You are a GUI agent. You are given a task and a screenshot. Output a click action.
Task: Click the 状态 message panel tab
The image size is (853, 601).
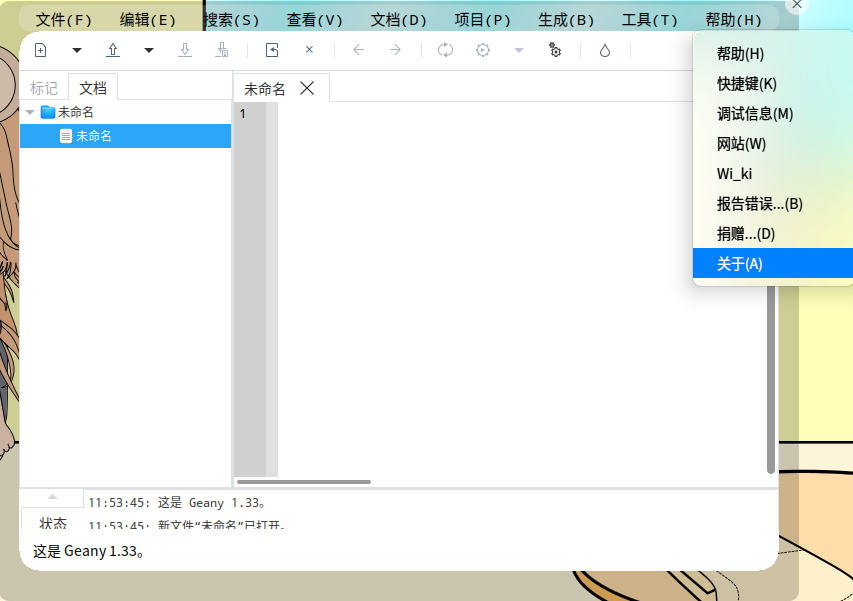point(53,523)
